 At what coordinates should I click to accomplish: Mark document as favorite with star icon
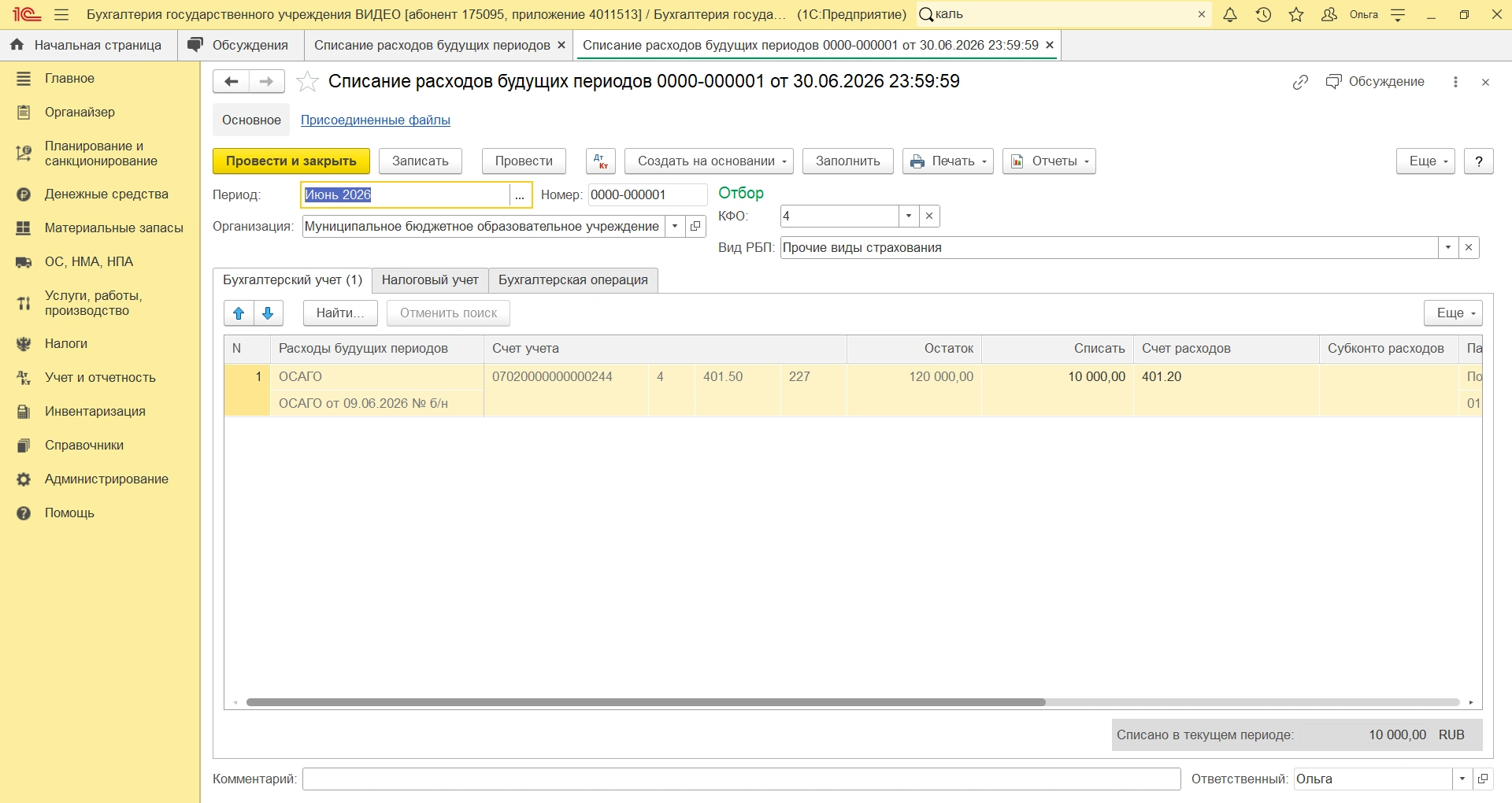point(307,82)
